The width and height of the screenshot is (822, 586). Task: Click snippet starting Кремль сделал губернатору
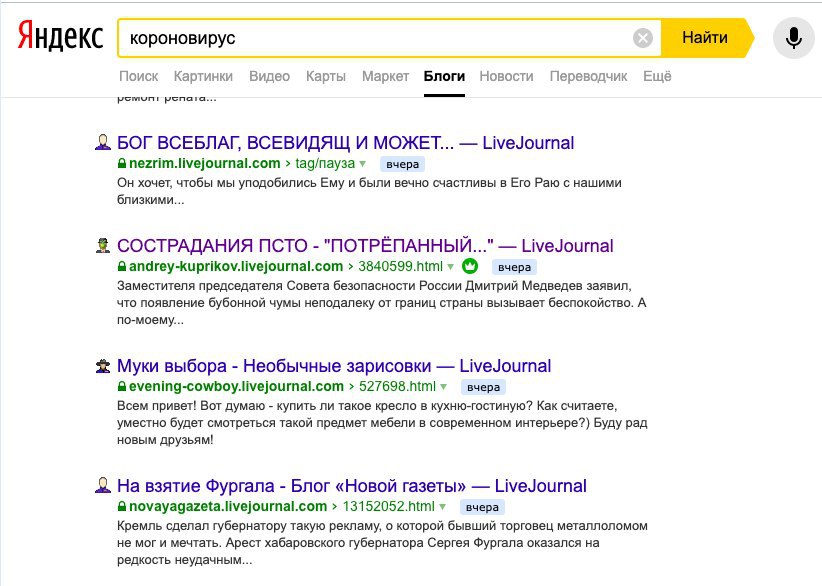pyautogui.click(x=382, y=542)
